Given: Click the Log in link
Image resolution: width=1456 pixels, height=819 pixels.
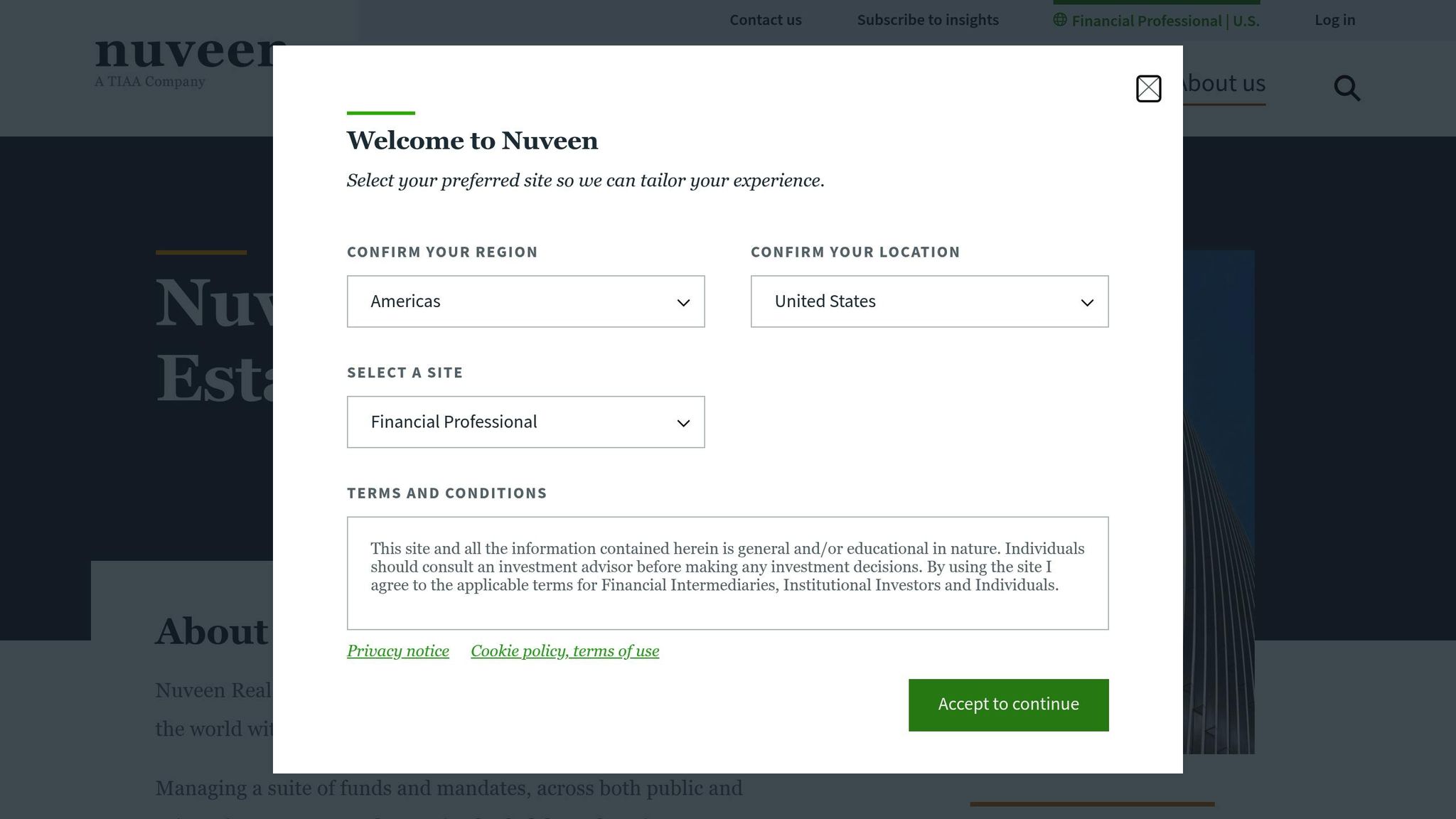Looking at the screenshot, I should click(x=1334, y=20).
